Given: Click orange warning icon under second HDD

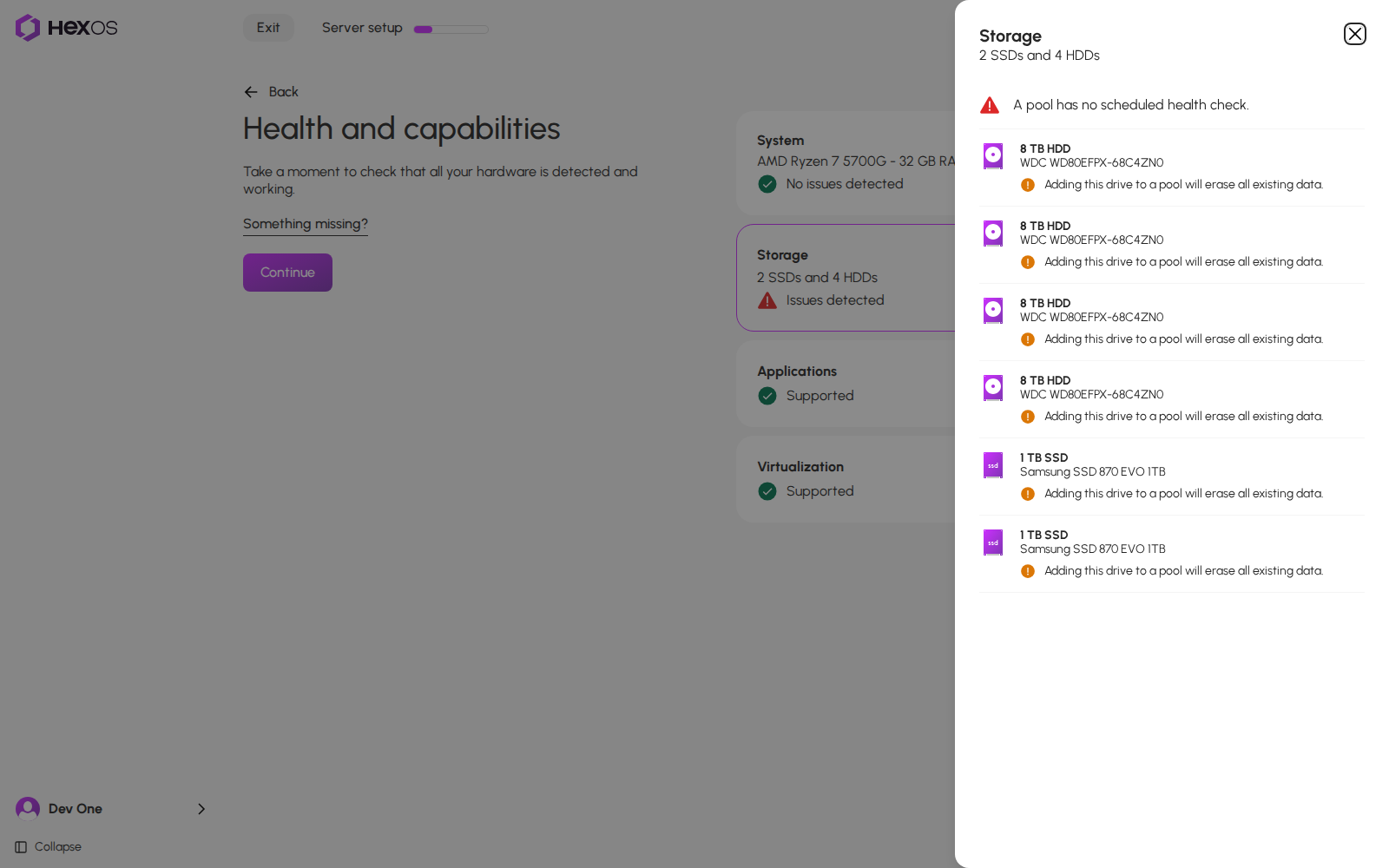Looking at the screenshot, I should pos(1028,262).
